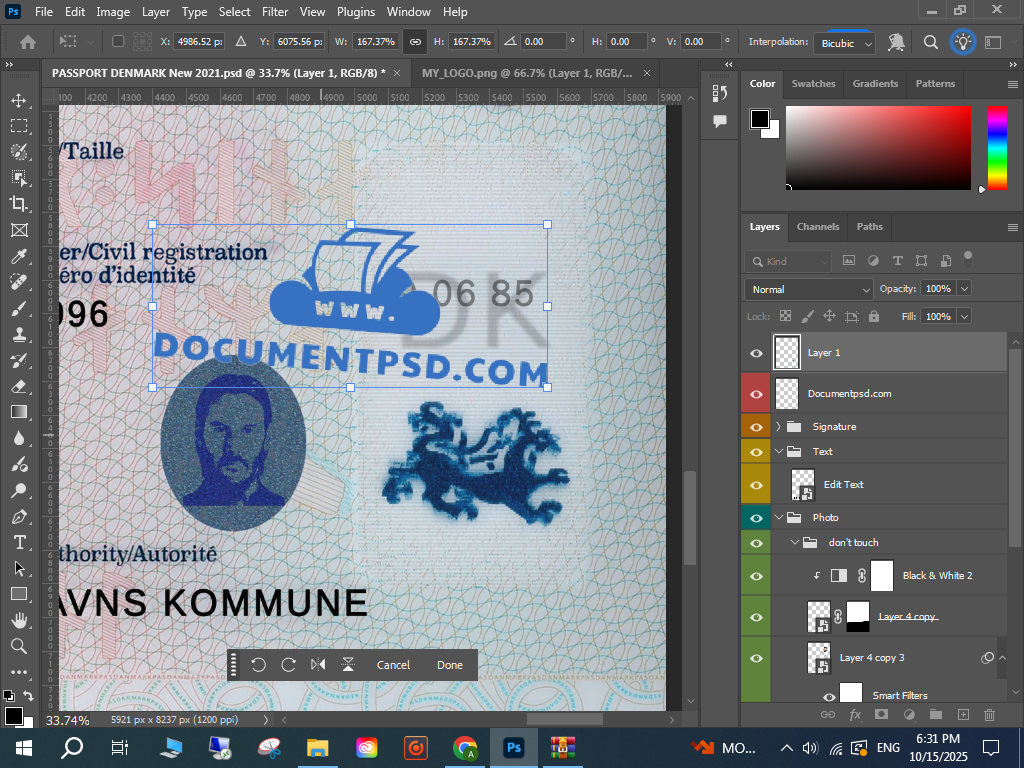1024x768 pixels.
Task: Click the flip horizontal icon in transform bar
Action: (318, 665)
